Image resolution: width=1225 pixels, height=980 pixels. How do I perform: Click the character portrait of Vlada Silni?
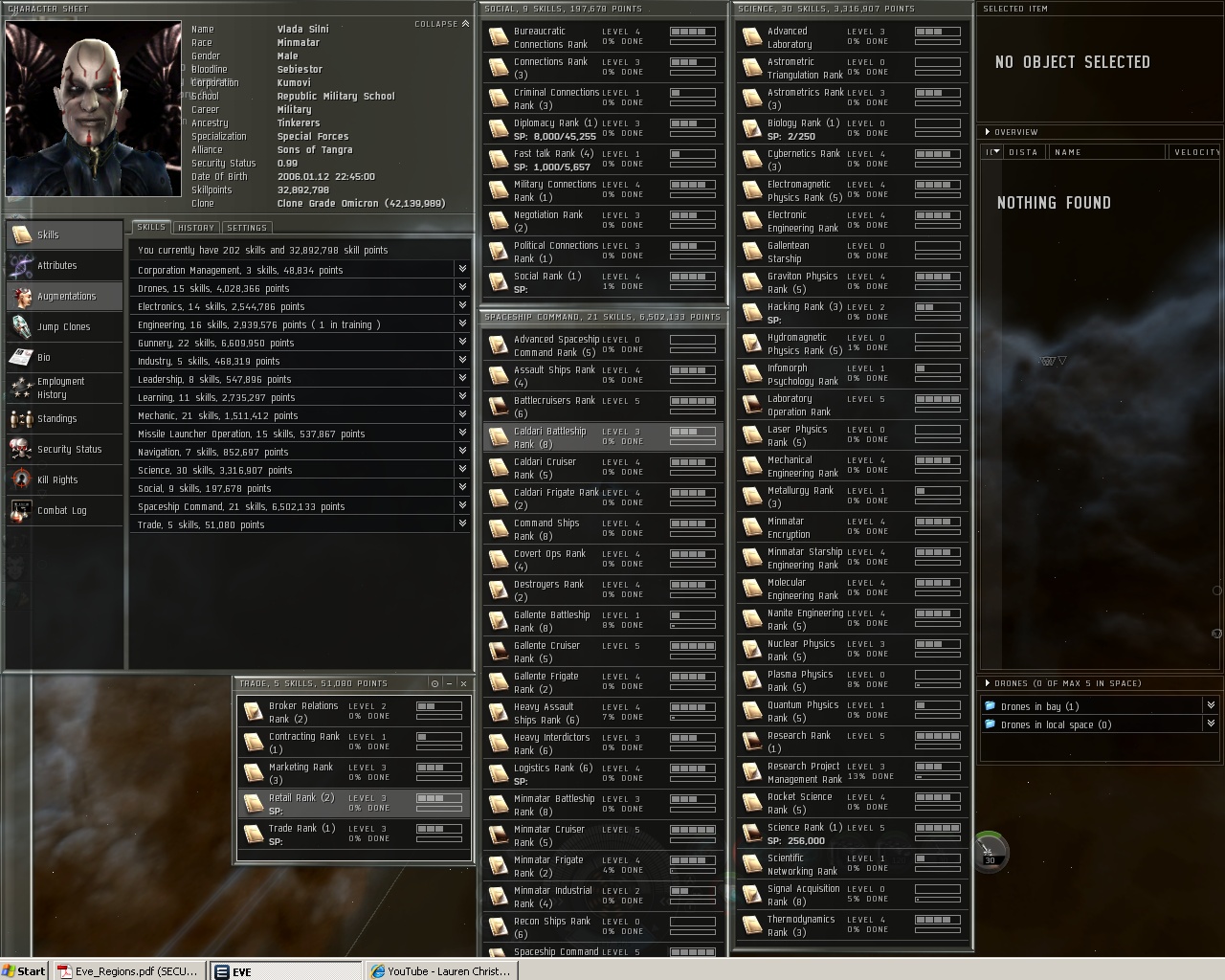coord(94,109)
